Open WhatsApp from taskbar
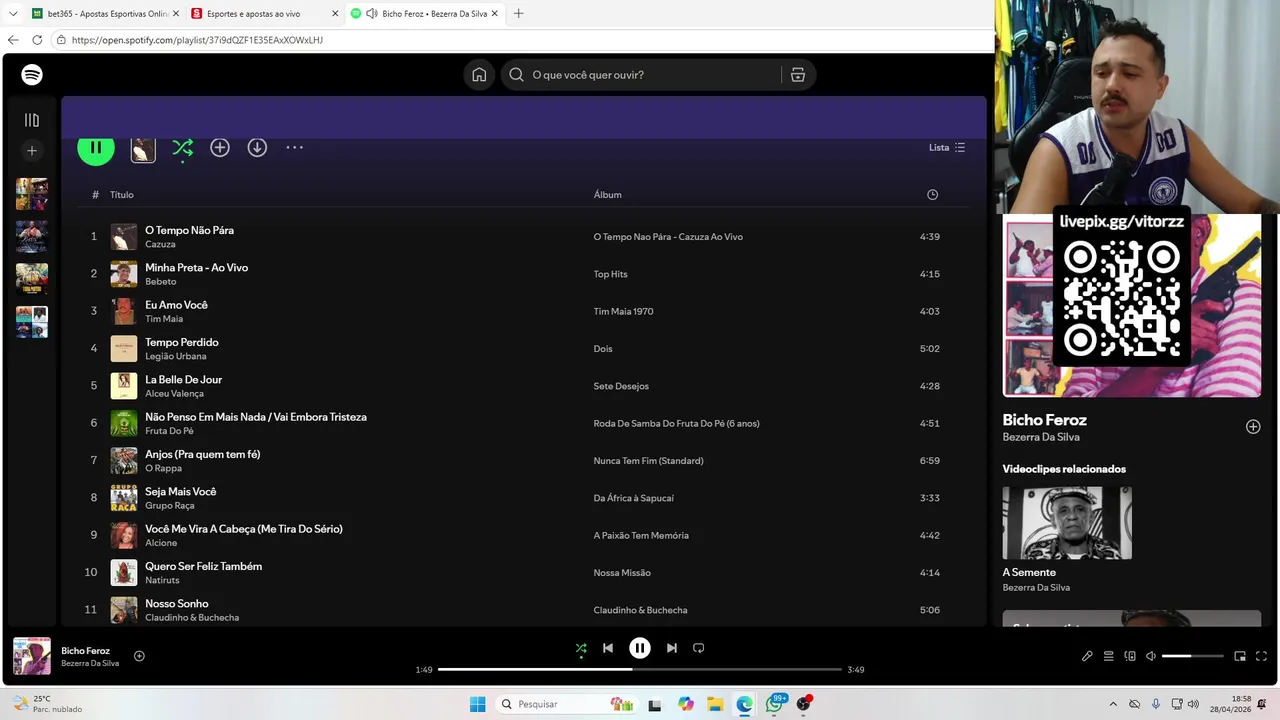 click(774, 704)
